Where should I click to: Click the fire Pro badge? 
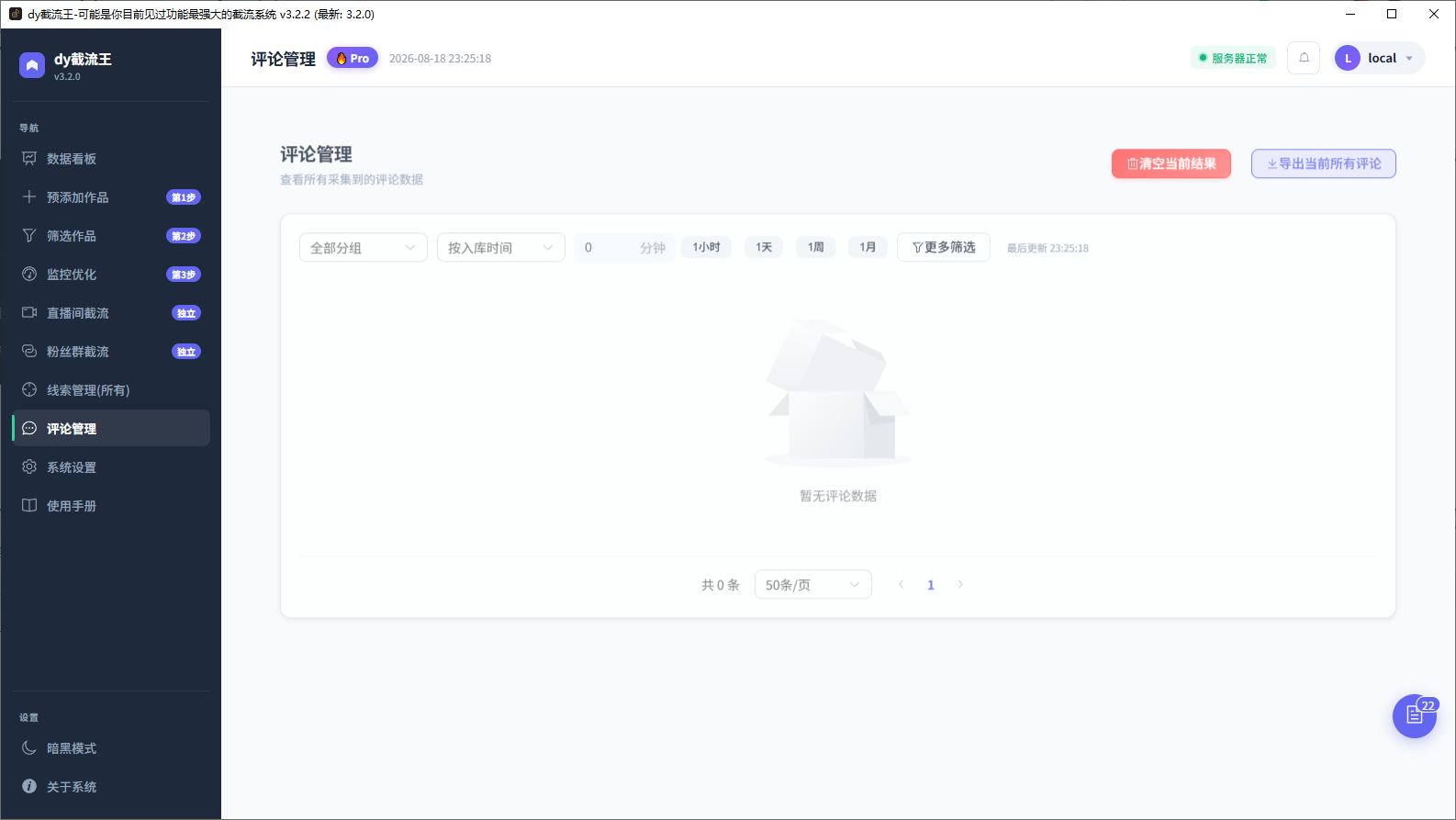pyautogui.click(x=353, y=58)
